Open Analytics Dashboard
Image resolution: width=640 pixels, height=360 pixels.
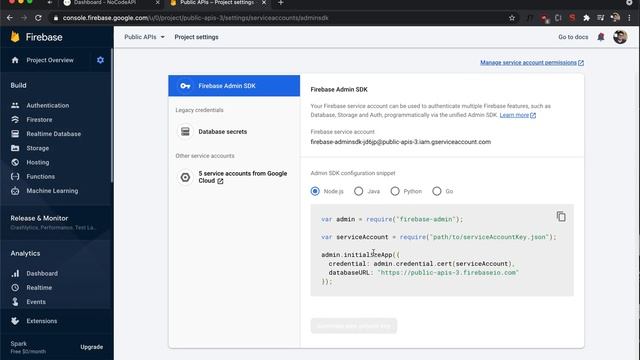42,273
